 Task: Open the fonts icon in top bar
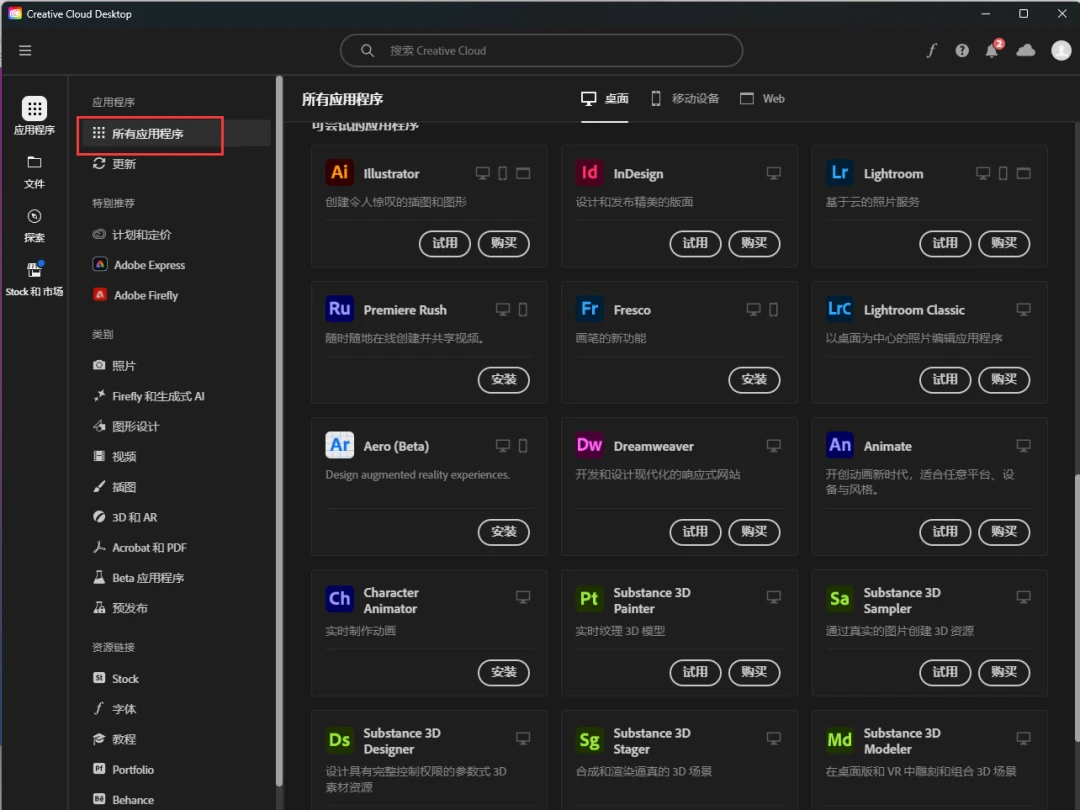pyautogui.click(x=931, y=50)
